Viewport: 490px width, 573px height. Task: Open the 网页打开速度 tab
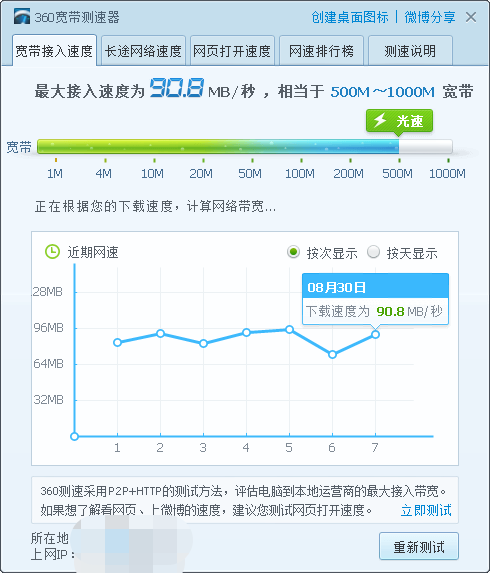232,51
